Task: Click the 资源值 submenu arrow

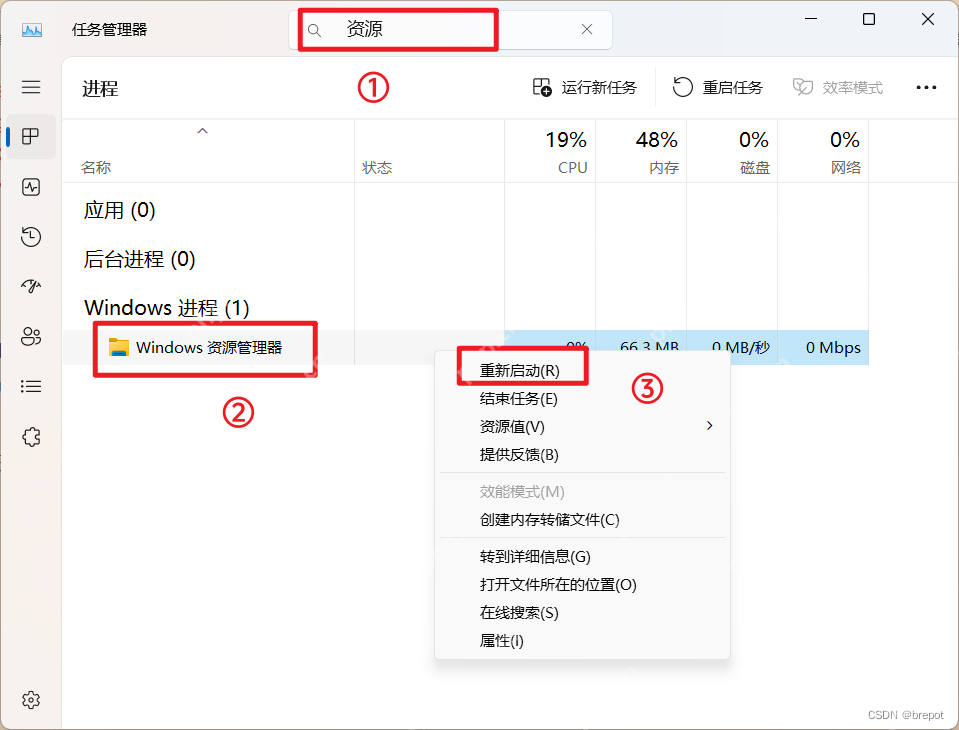Action: click(x=709, y=426)
